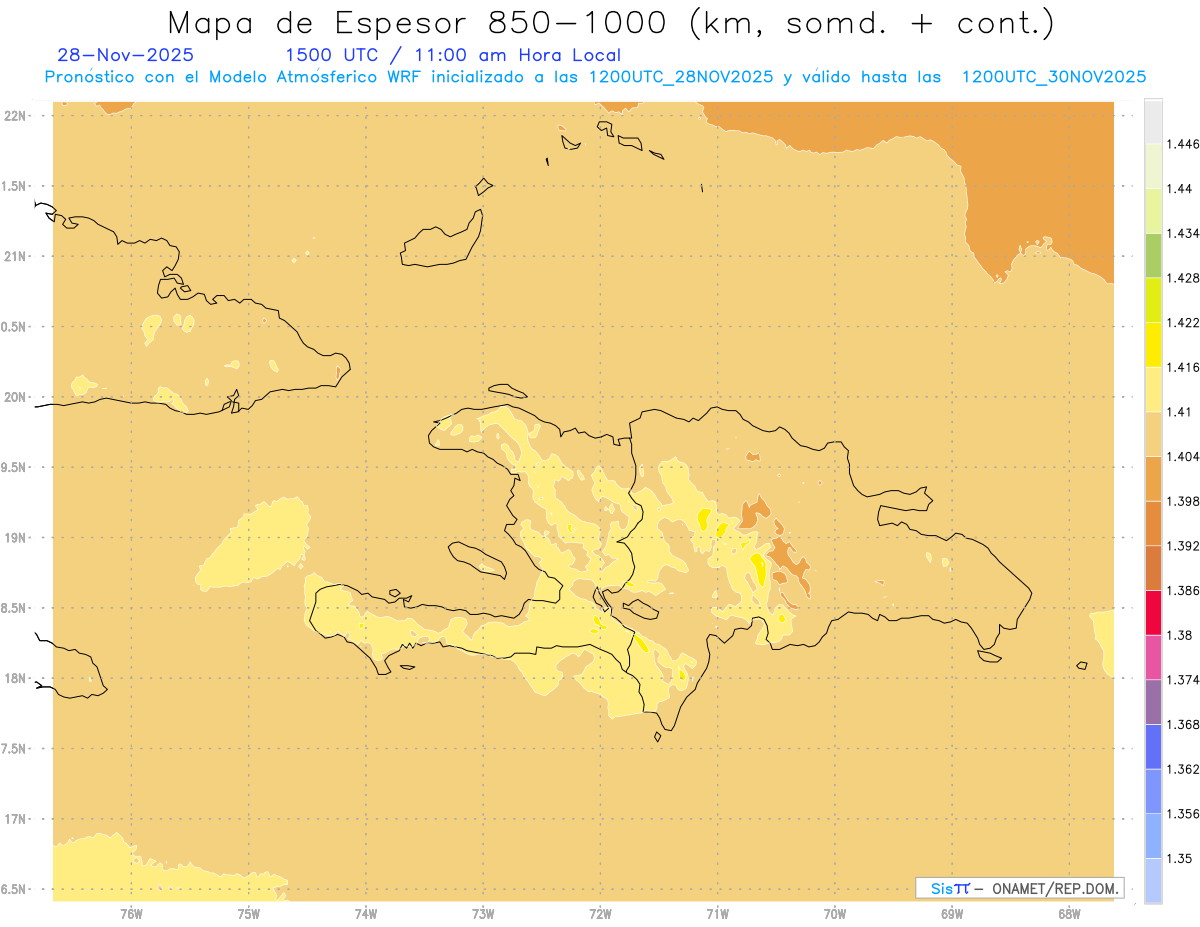Click the legend value '1.35'
1200x927 pixels.
click(x=1181, y=858)
